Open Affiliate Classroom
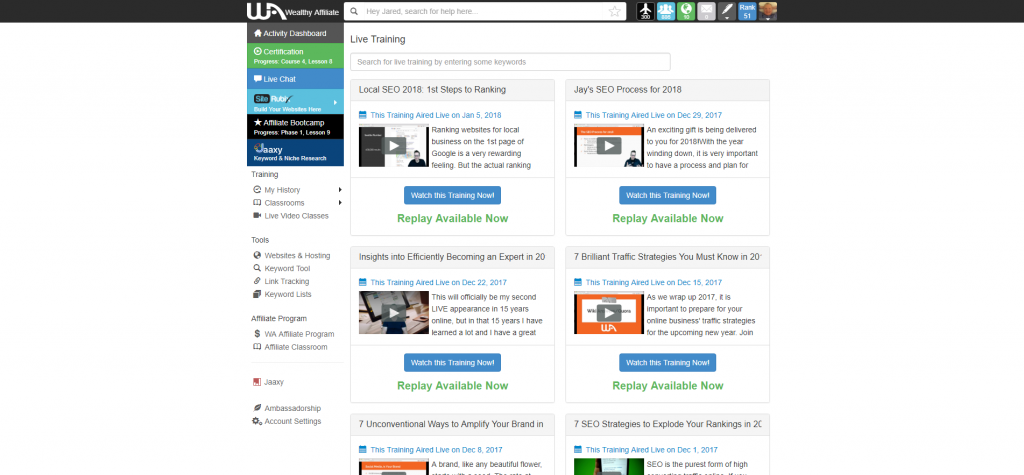The height and width of the screenshot is (475, 1024). [296, 347]
